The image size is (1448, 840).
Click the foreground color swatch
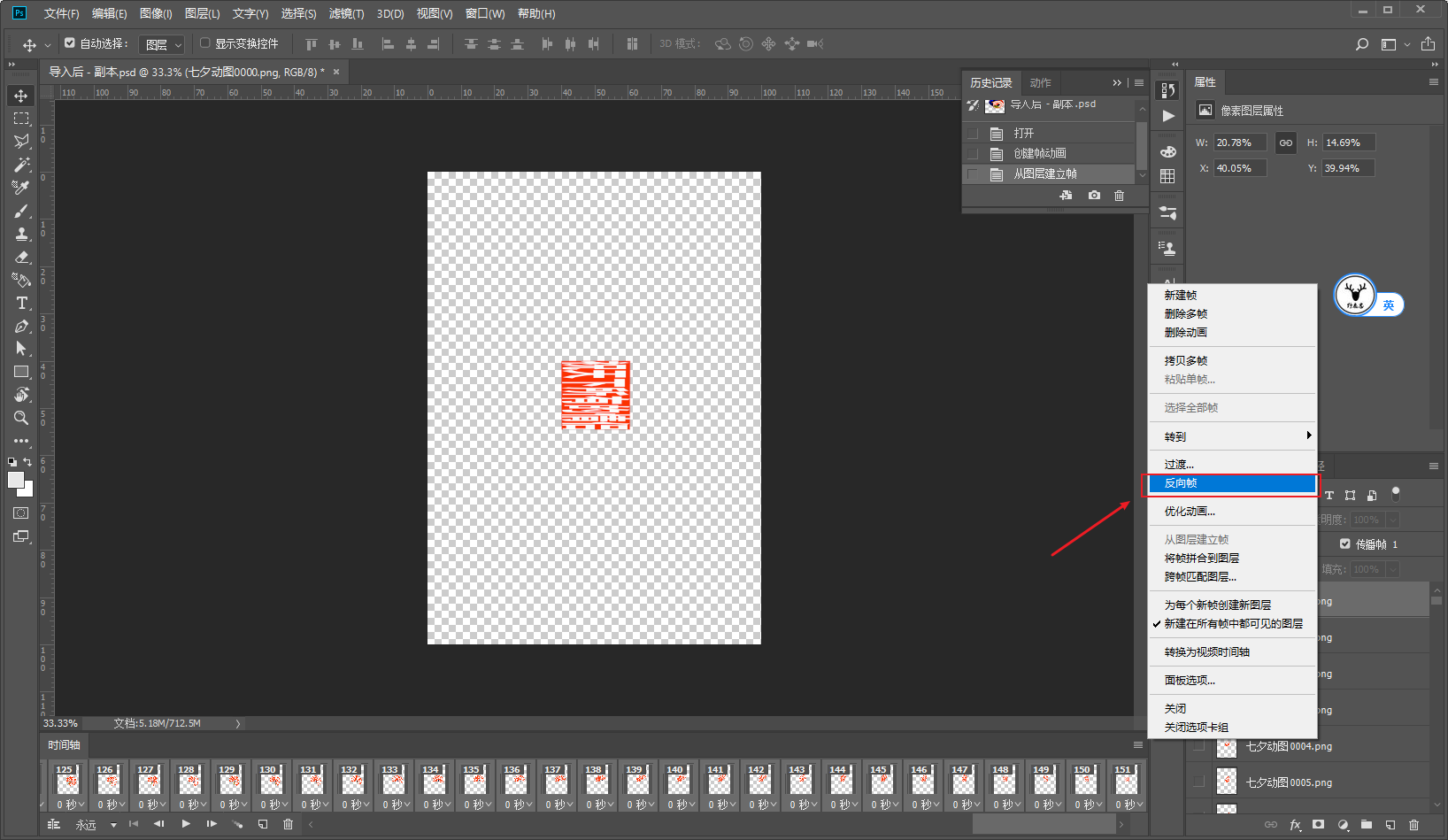(x=15, y=479)
